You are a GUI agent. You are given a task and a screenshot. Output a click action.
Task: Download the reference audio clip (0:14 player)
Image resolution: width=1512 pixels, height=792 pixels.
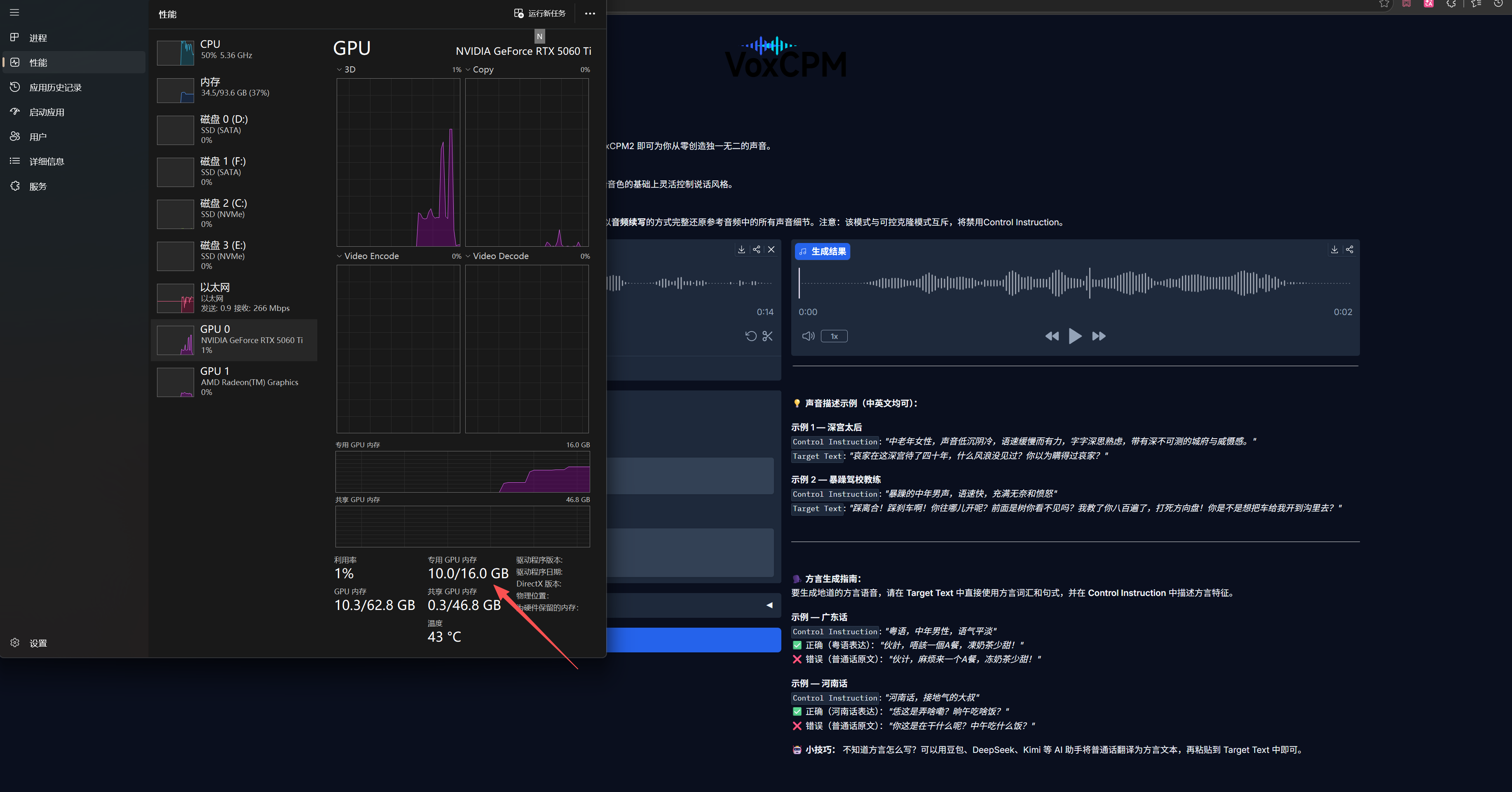741,249
